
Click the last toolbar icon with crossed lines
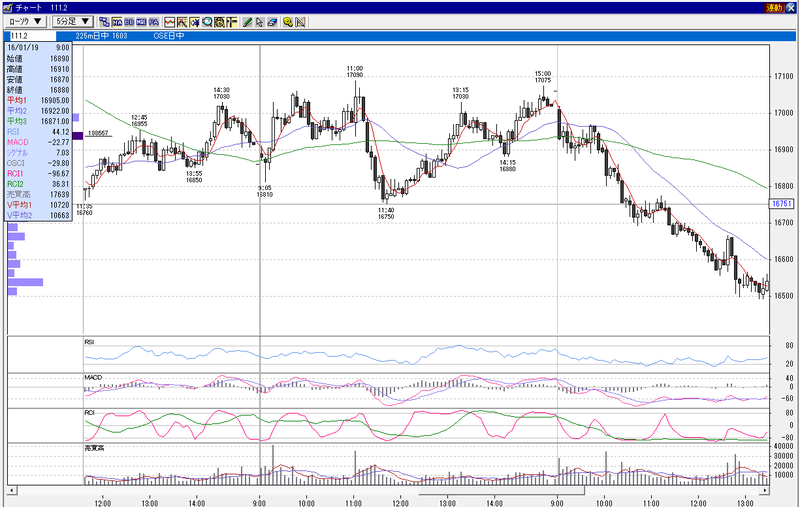coord(300,22)
